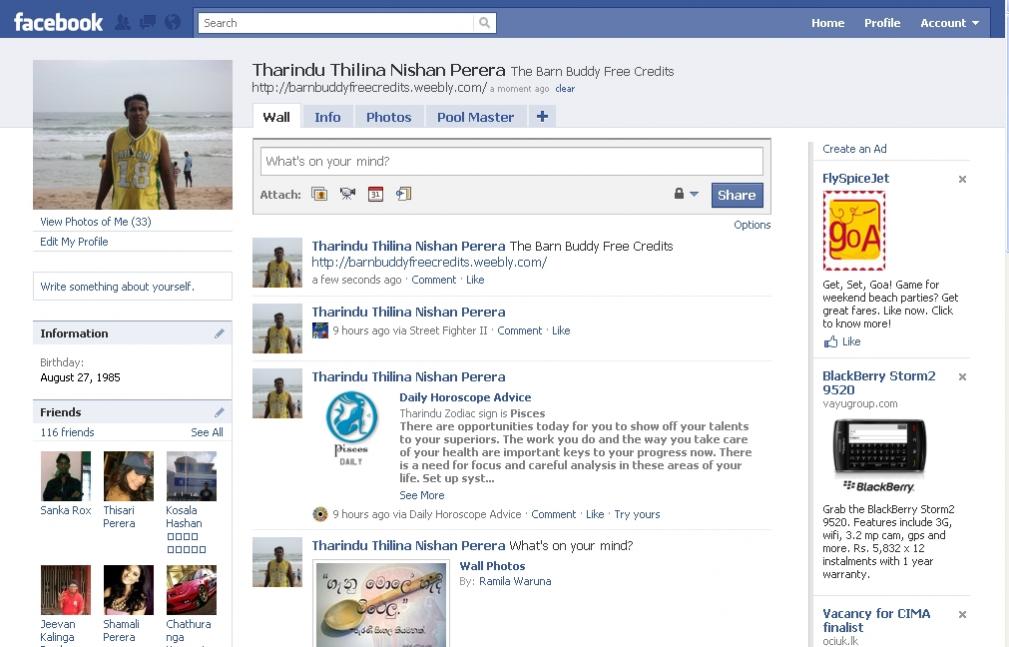Click the Street Fighter II app icon
The height and width of the screenshot is (647, 1009).
coord(320,331)
